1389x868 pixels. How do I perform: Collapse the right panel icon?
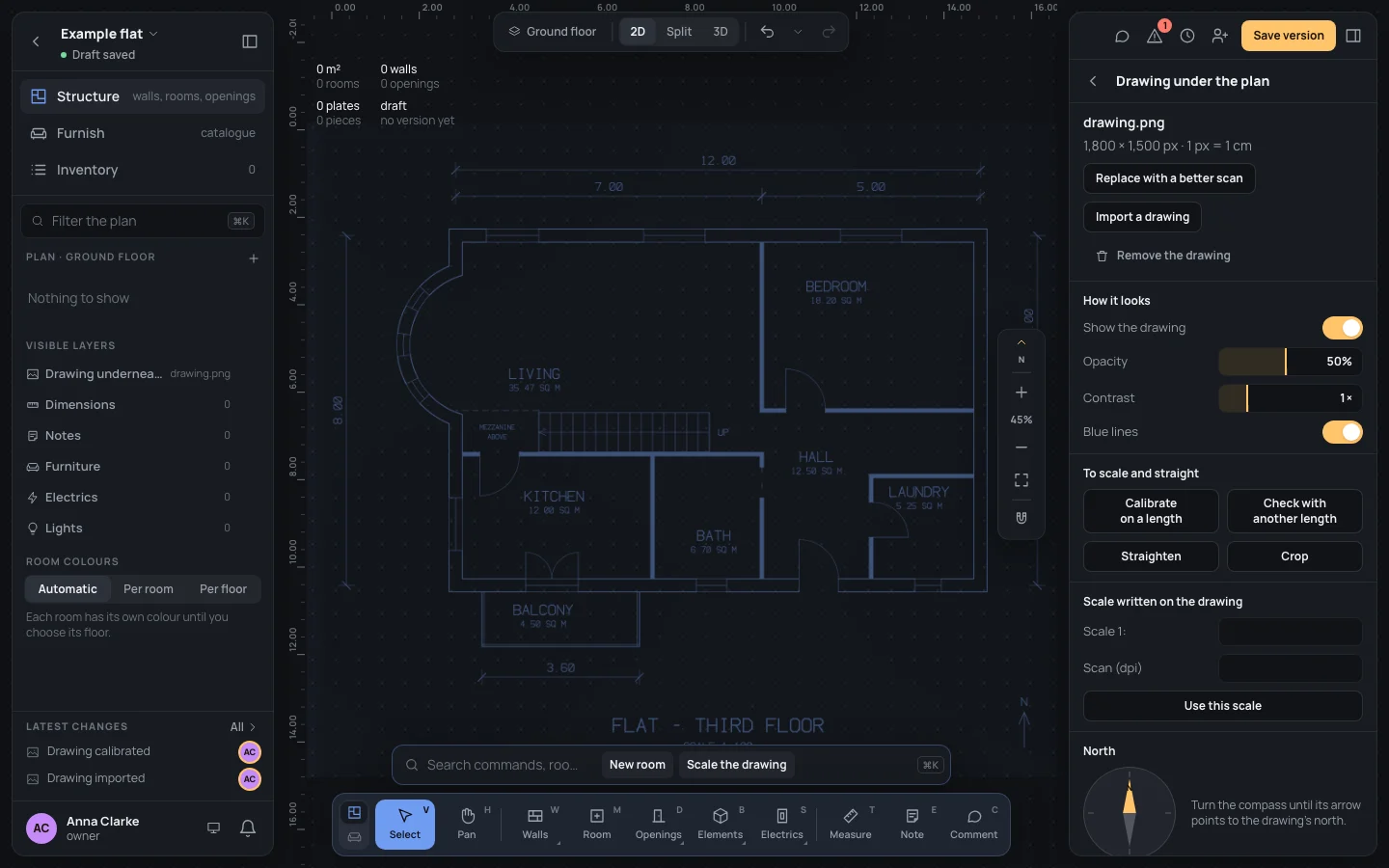pyautogui.click(x=1353, y=36)
